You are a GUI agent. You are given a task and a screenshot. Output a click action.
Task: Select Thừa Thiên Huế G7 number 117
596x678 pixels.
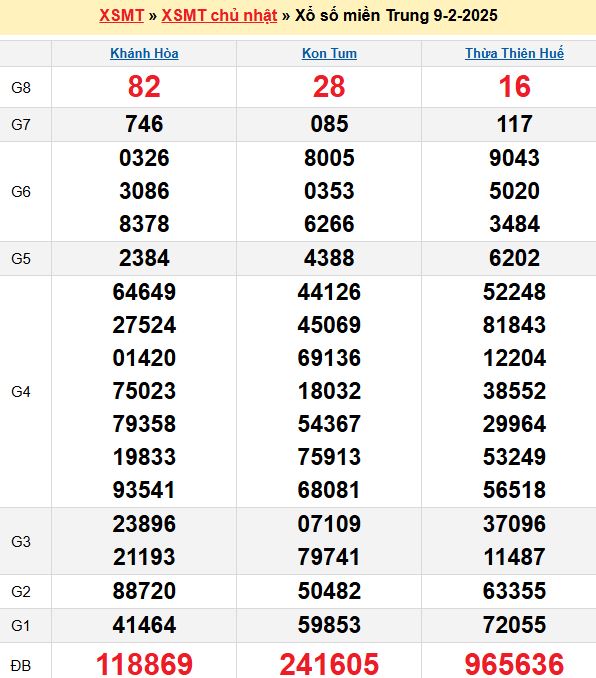pos(514,124)
